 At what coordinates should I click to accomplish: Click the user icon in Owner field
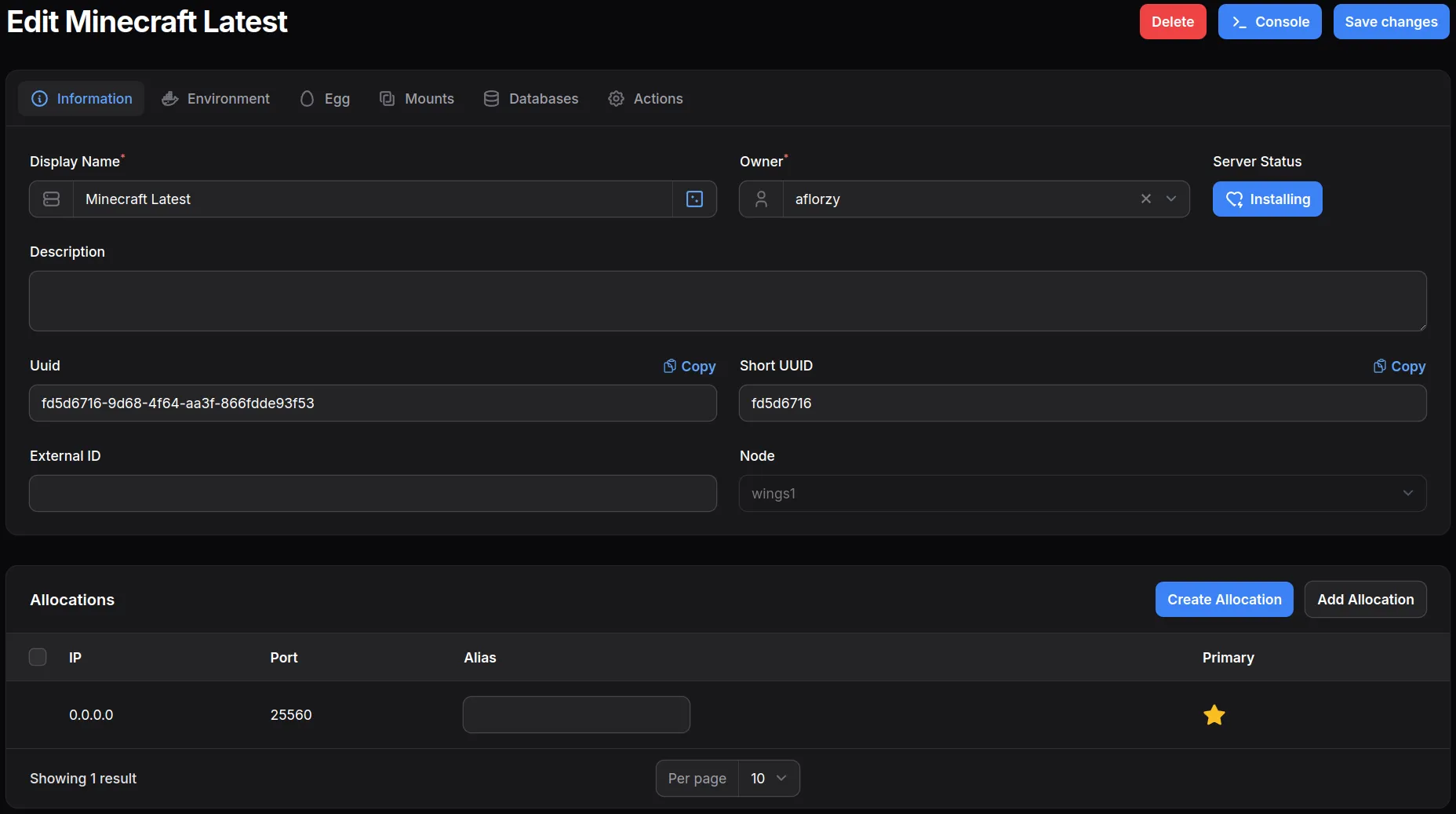tap(761, 199)
